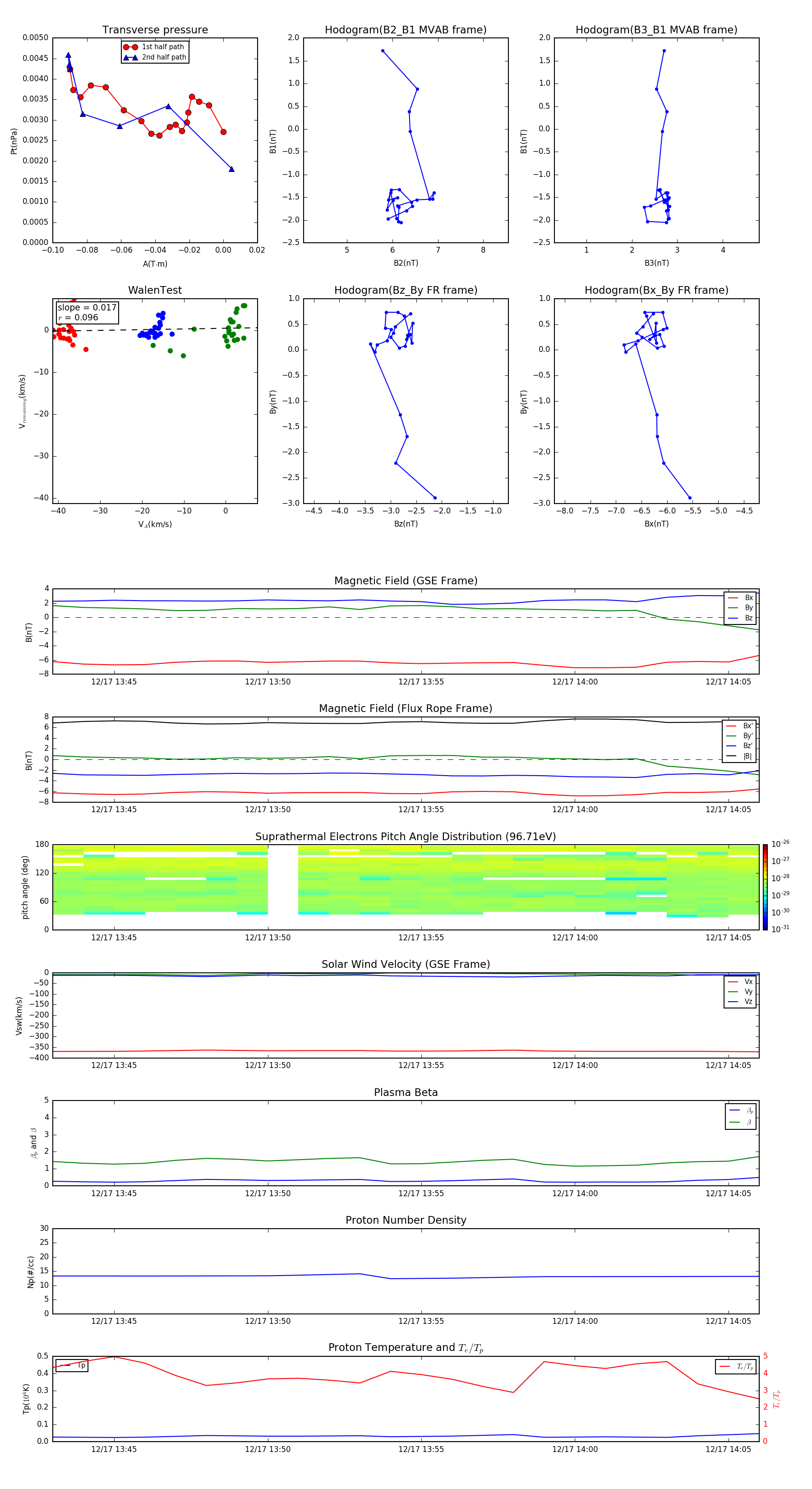Image resolution: width=812 pixels, height=1489 pixels.
Task: Select the 'By' legend entry in GSE magnetic field
Action: 740,607
